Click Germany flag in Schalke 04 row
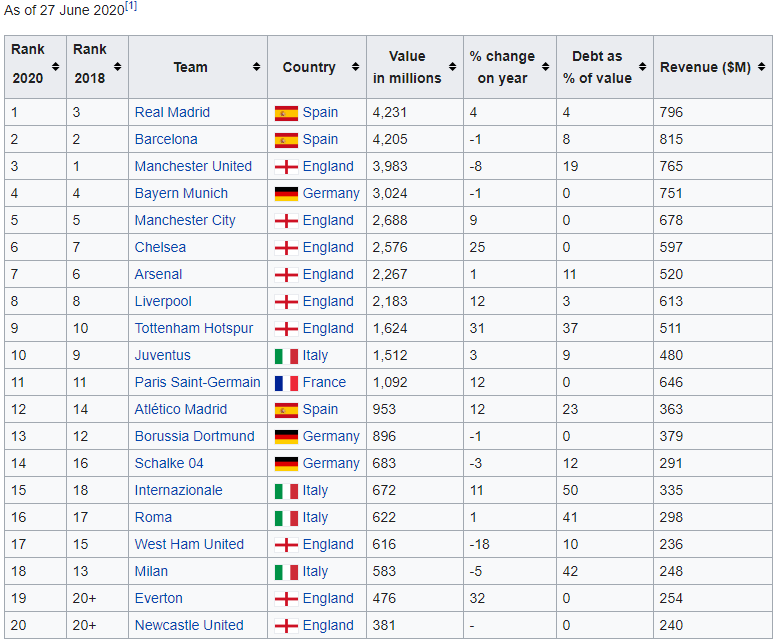This screenshot has width=777, height=642. tap(286, 464)
